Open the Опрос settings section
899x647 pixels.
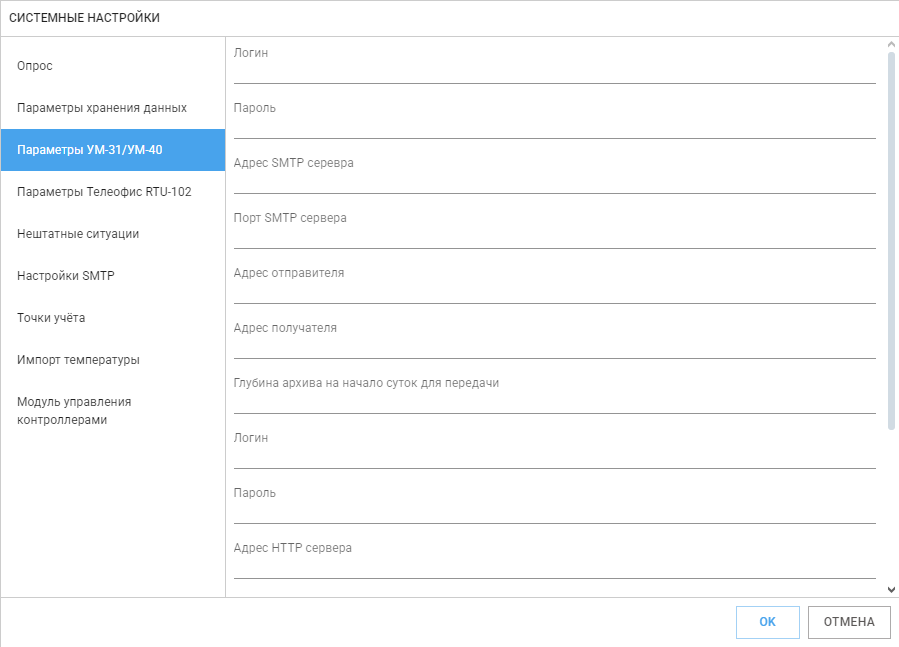click(113, 66)
